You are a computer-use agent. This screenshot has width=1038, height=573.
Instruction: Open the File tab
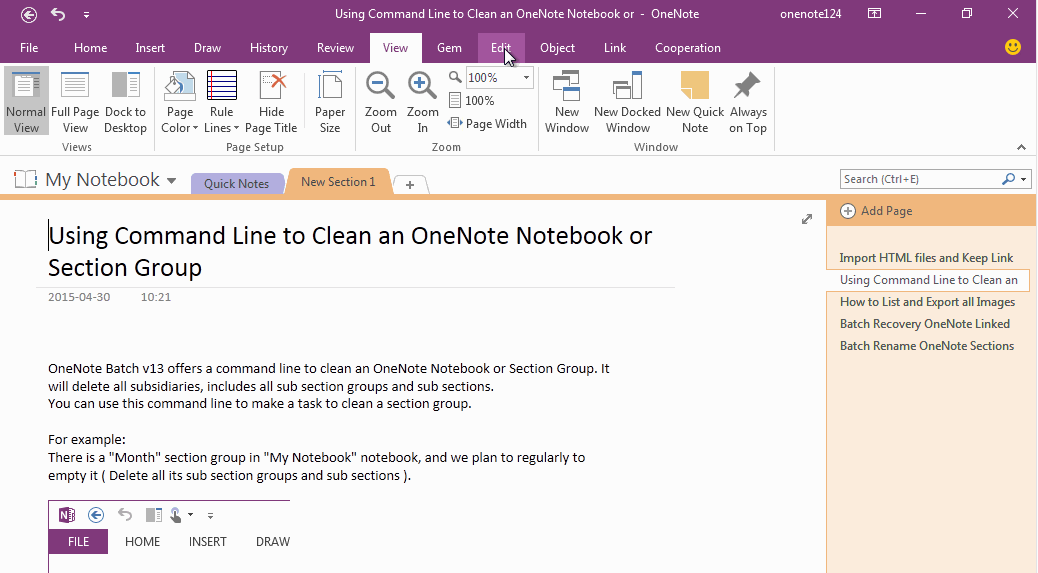29,48
